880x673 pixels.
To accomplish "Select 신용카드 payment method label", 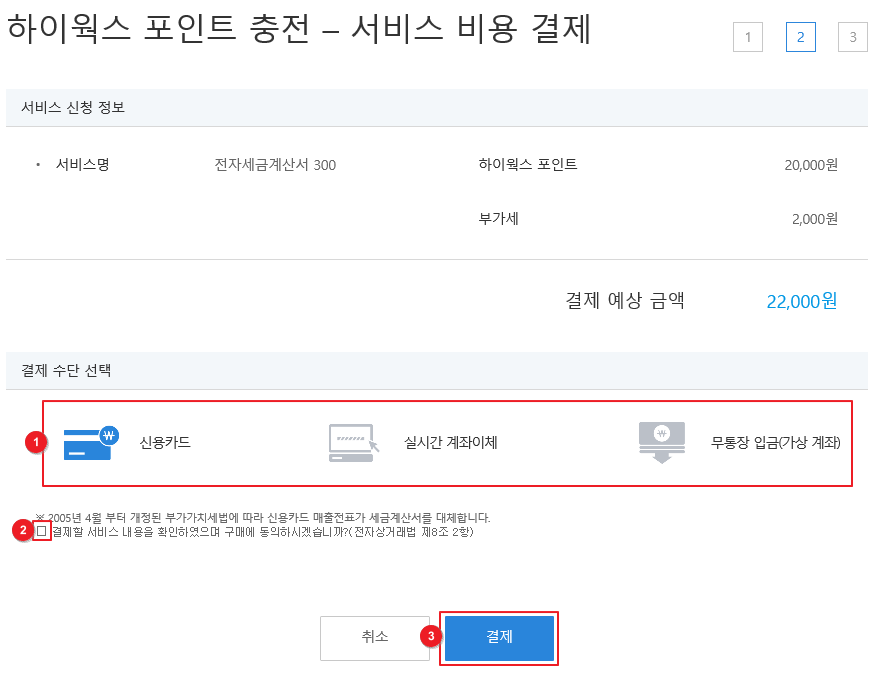I will tap(165, 443).
